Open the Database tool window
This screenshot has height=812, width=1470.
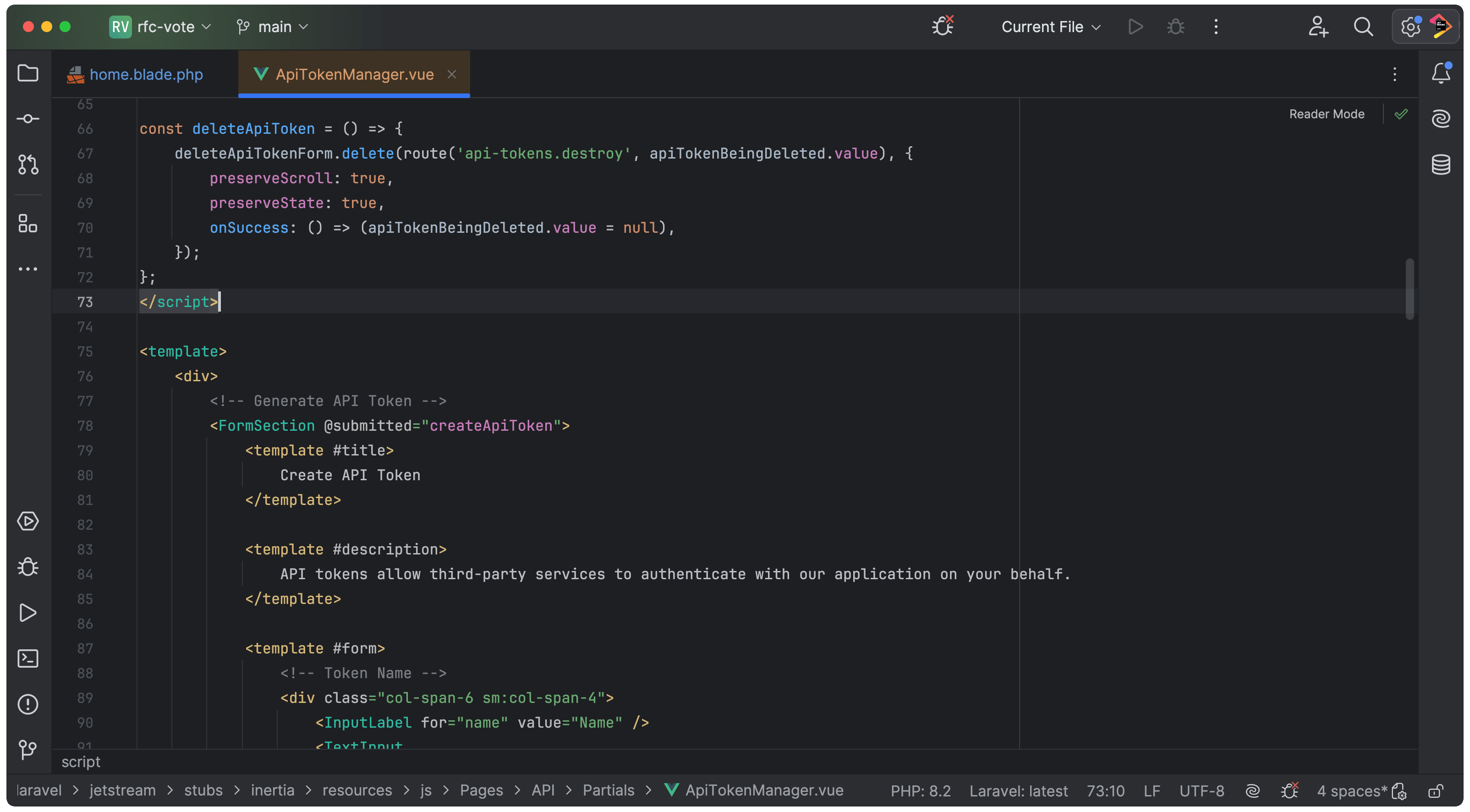(x=1440, y=165)
